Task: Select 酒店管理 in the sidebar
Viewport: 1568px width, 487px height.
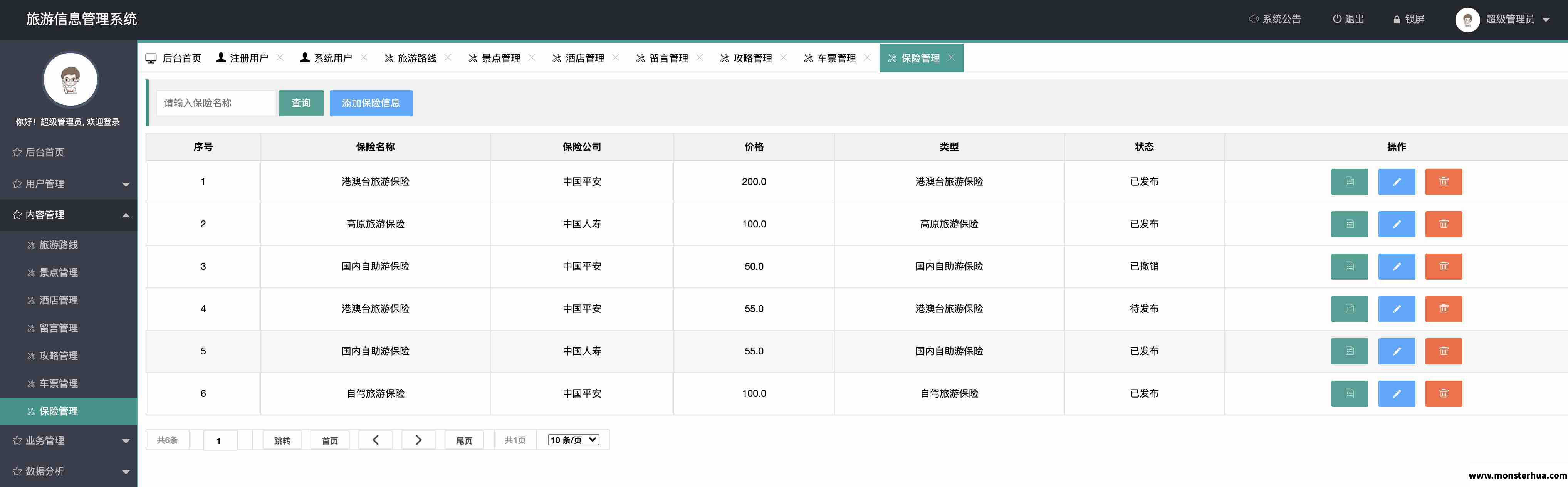Action: (69, 300)
